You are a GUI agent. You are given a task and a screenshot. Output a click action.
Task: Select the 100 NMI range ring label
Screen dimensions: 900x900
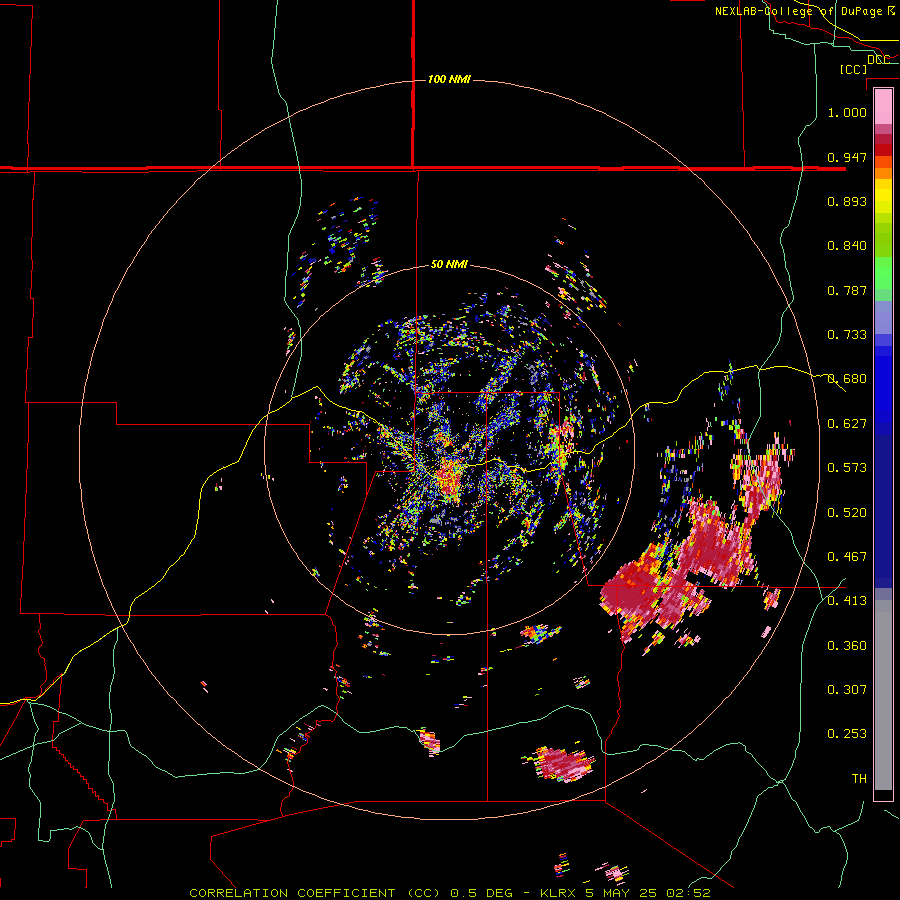[x=449, y=79]
